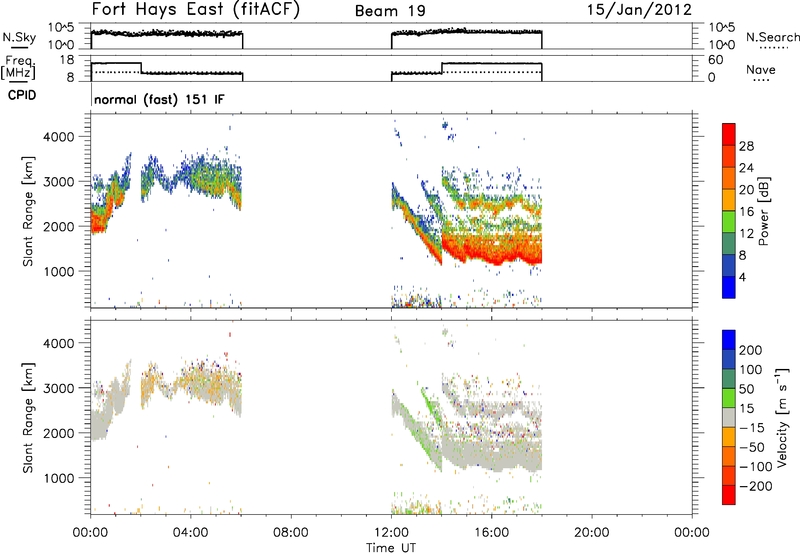Click the '12:00' time axis label
The height and width of the screenshot is (554, 800).
click(x=391, y=533)
